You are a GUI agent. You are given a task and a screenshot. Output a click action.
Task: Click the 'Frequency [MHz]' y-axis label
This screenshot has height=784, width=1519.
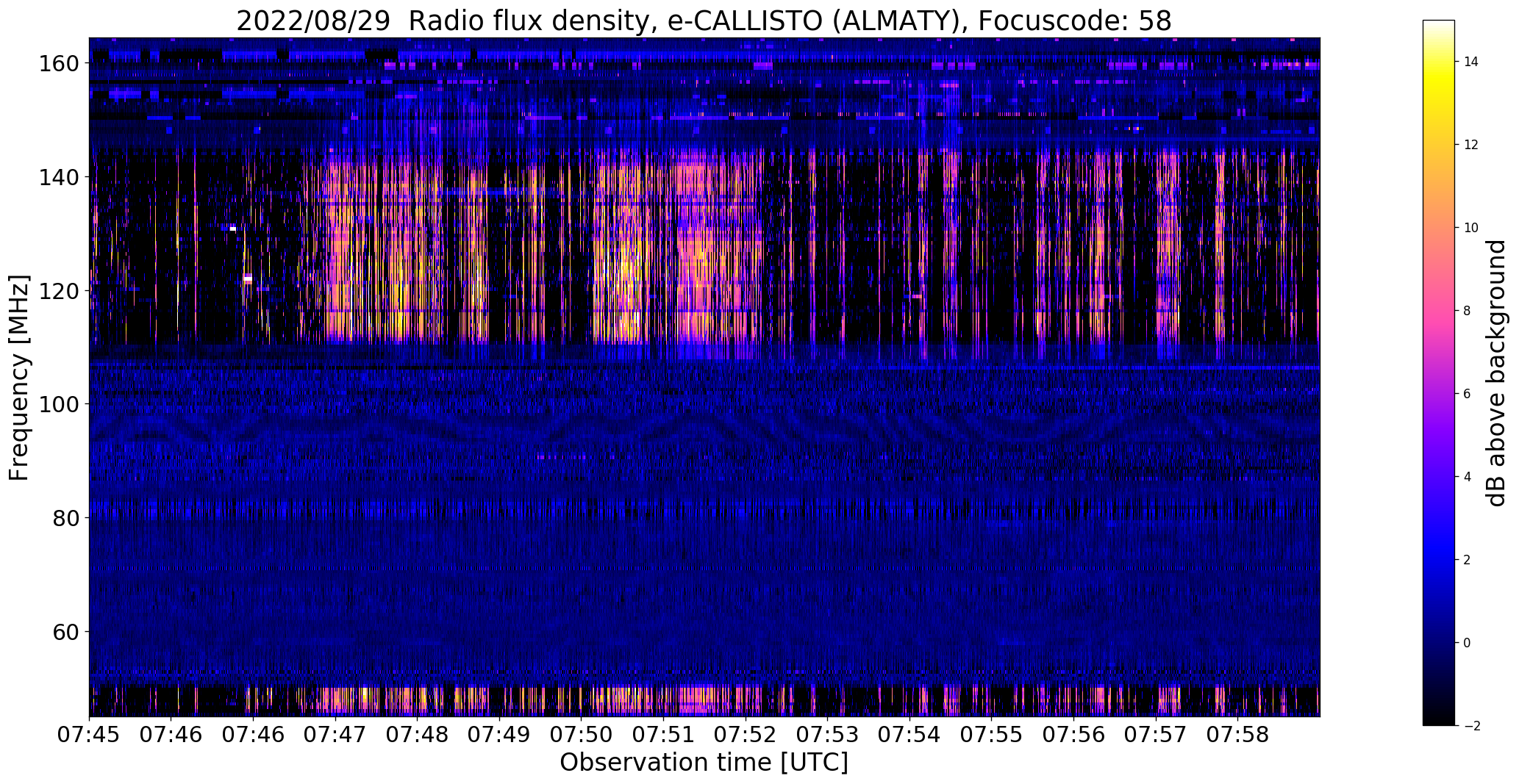click(x=19, y=378)
